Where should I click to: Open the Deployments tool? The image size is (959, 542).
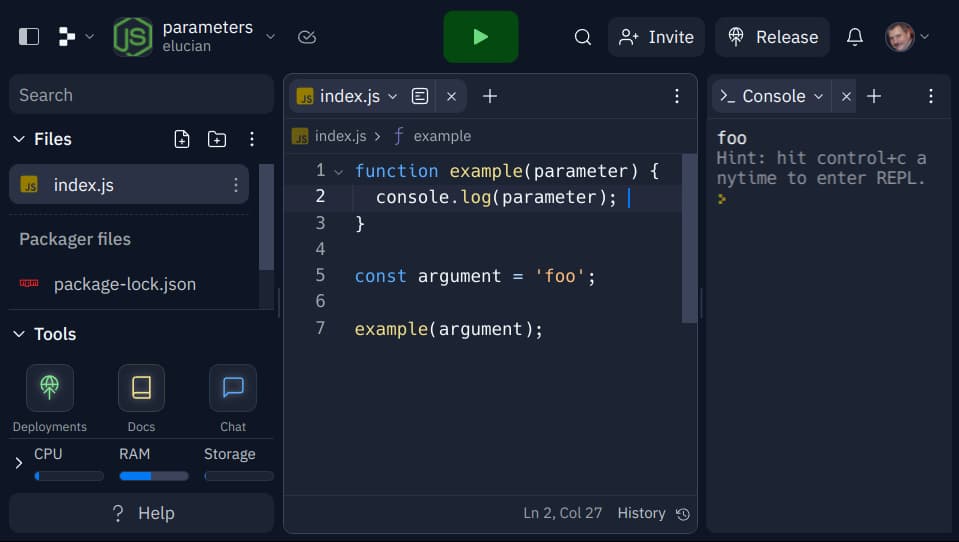(49, 388)
